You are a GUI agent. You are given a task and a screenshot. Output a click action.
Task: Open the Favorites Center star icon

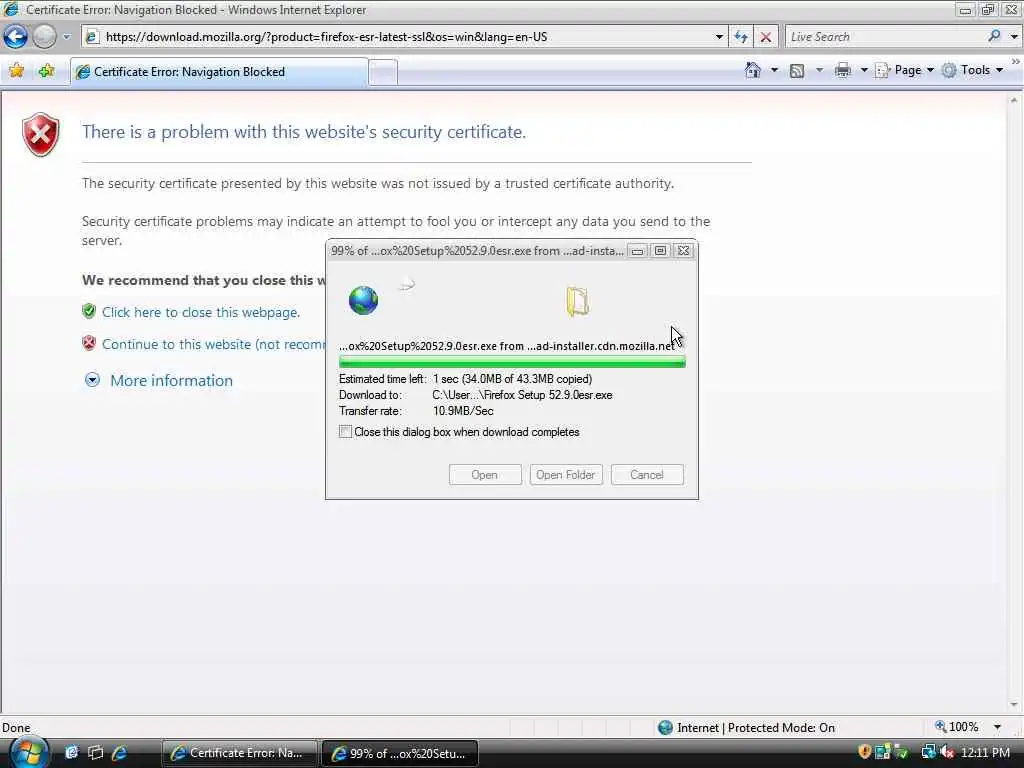16,71
